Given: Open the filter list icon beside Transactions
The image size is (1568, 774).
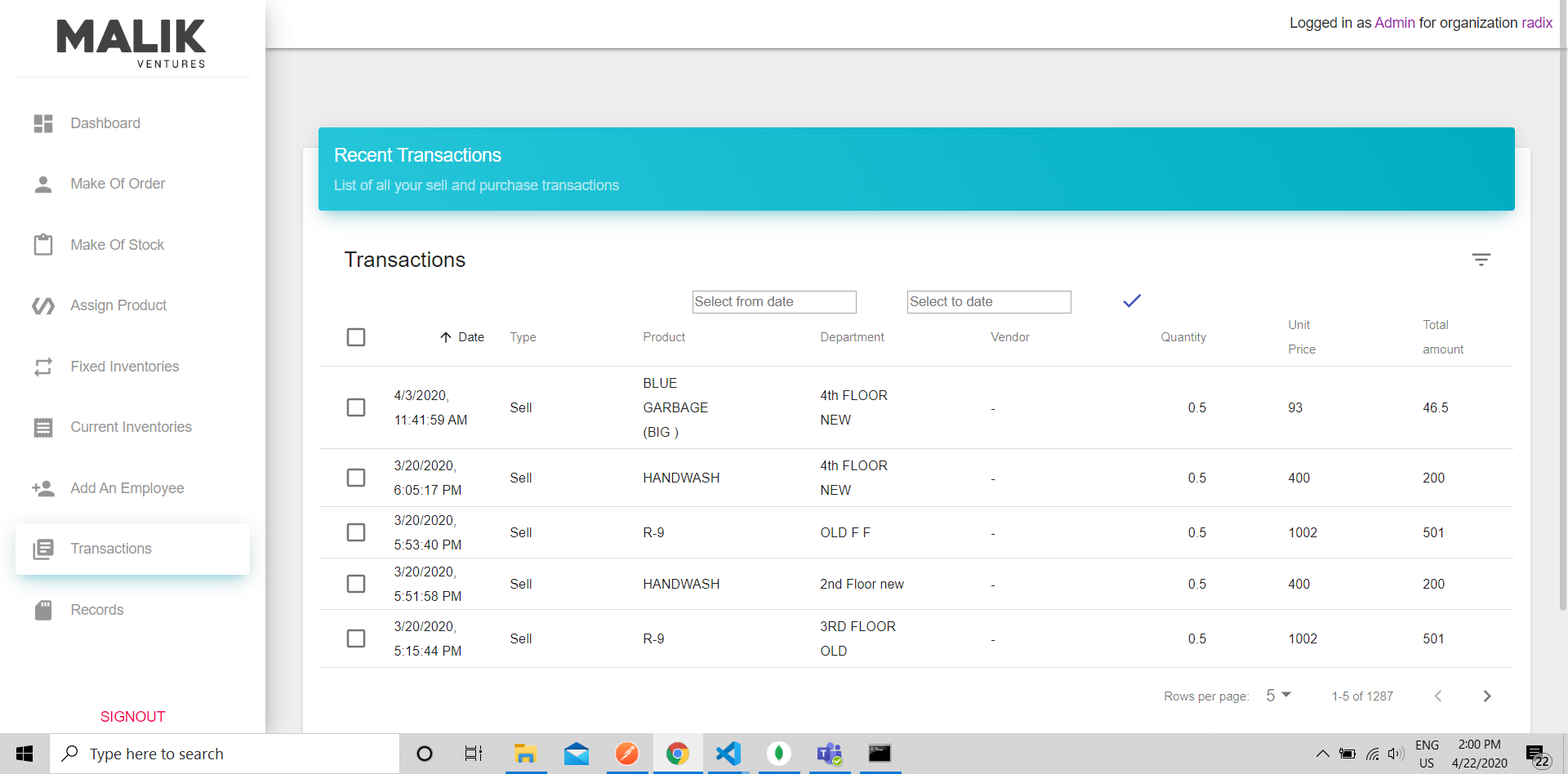Looking at the screenshot, I should pos(1481,260).
